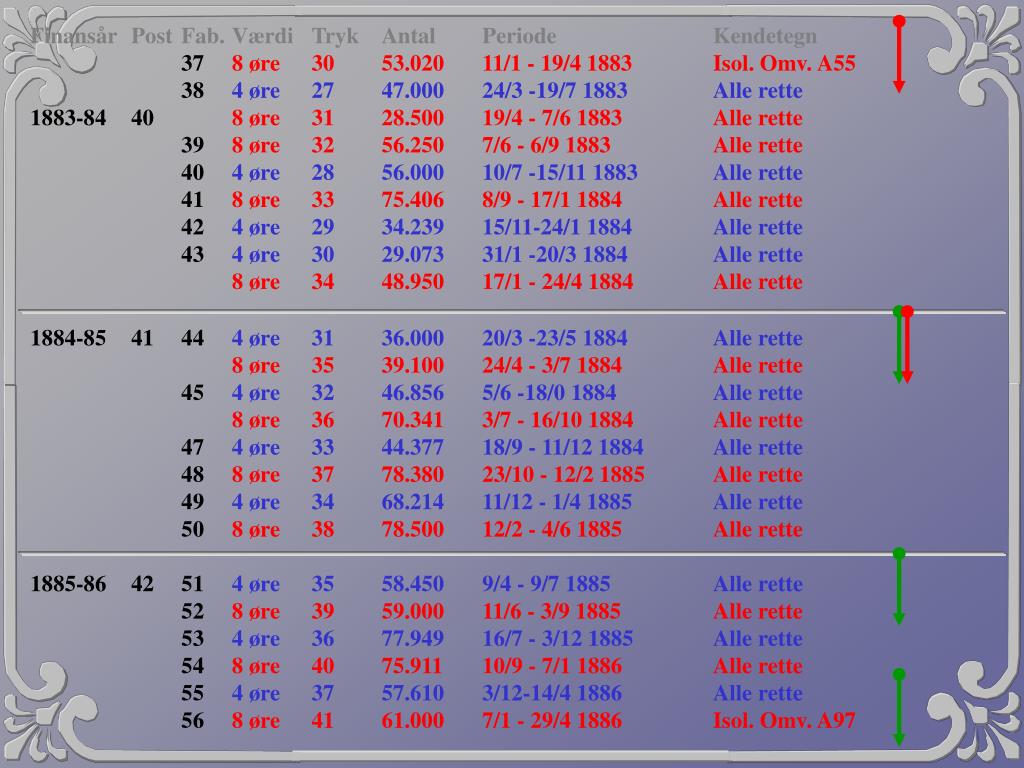Select the quantity 47.000
Viewport: 1024px width, 768px height.
click(x=413, y=91)
